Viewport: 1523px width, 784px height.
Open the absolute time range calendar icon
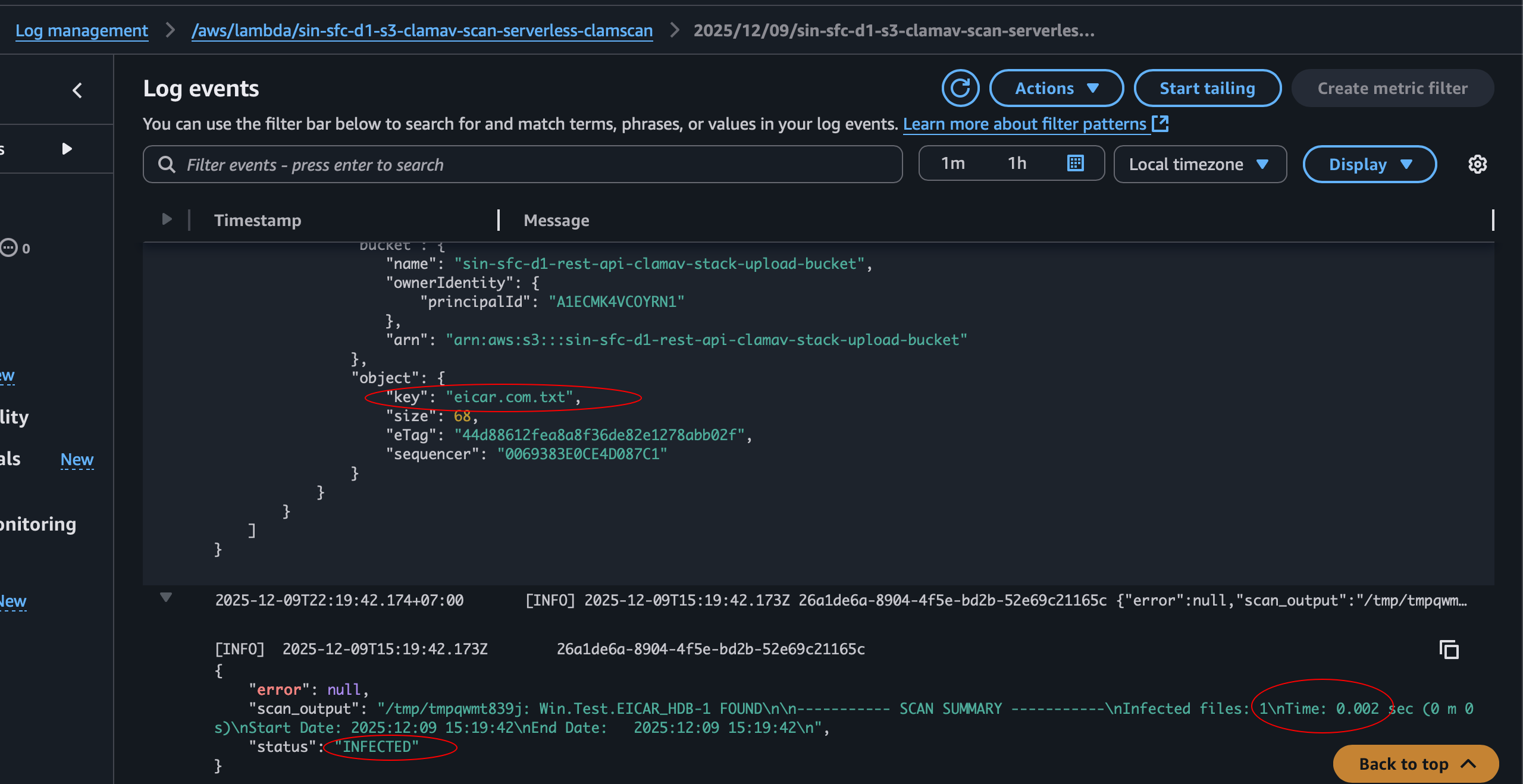coord(1075,163)
